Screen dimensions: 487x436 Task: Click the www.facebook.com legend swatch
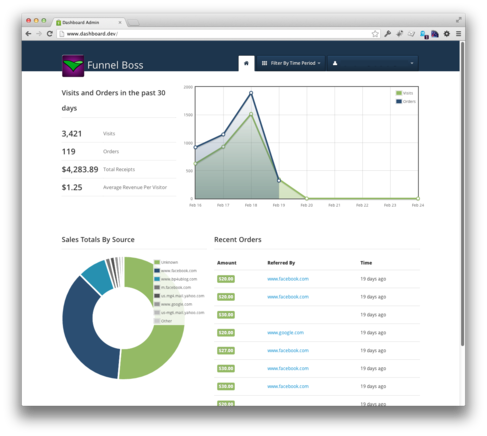tap(157, 270)
